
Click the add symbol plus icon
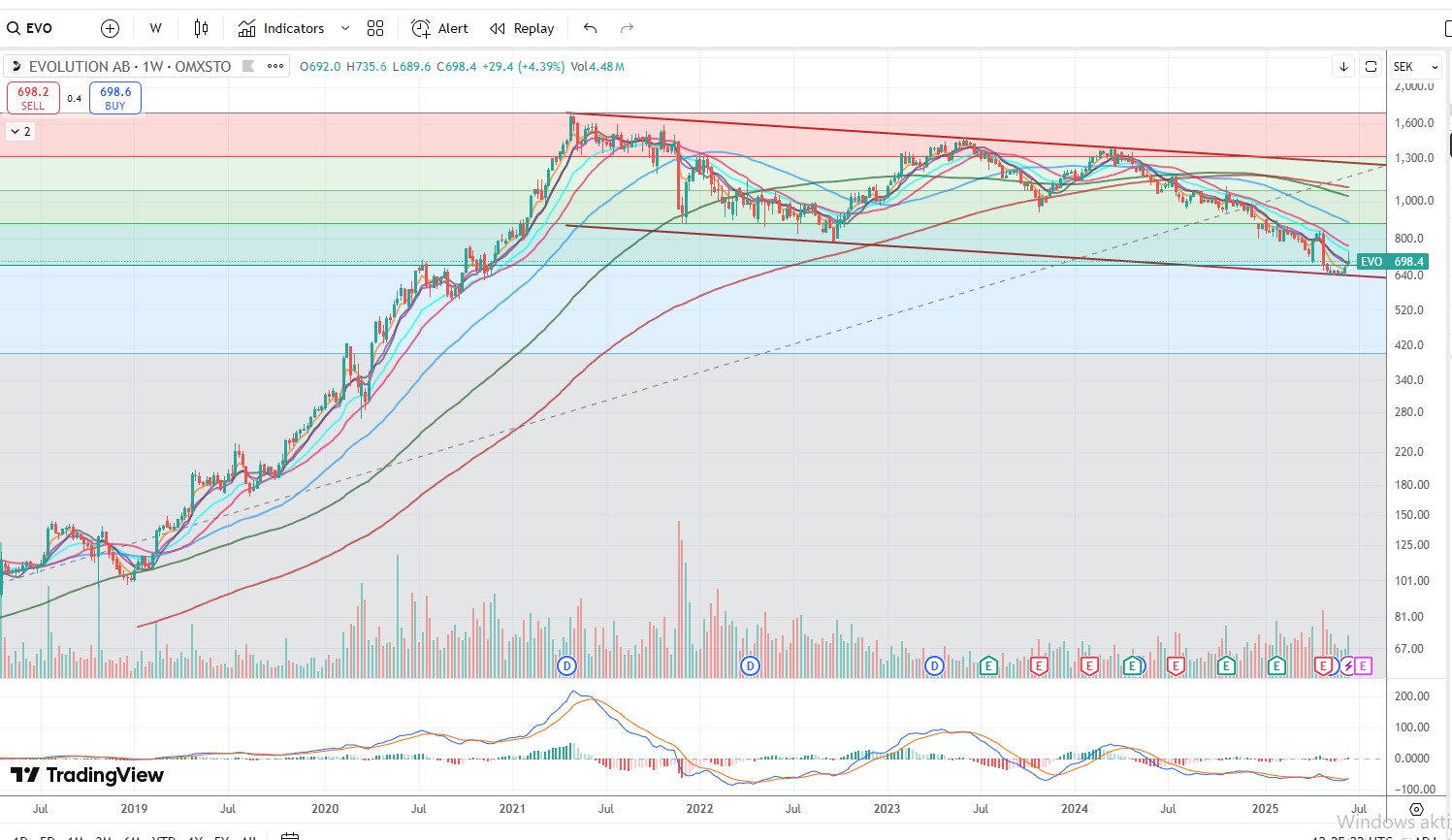pos(111,28)
